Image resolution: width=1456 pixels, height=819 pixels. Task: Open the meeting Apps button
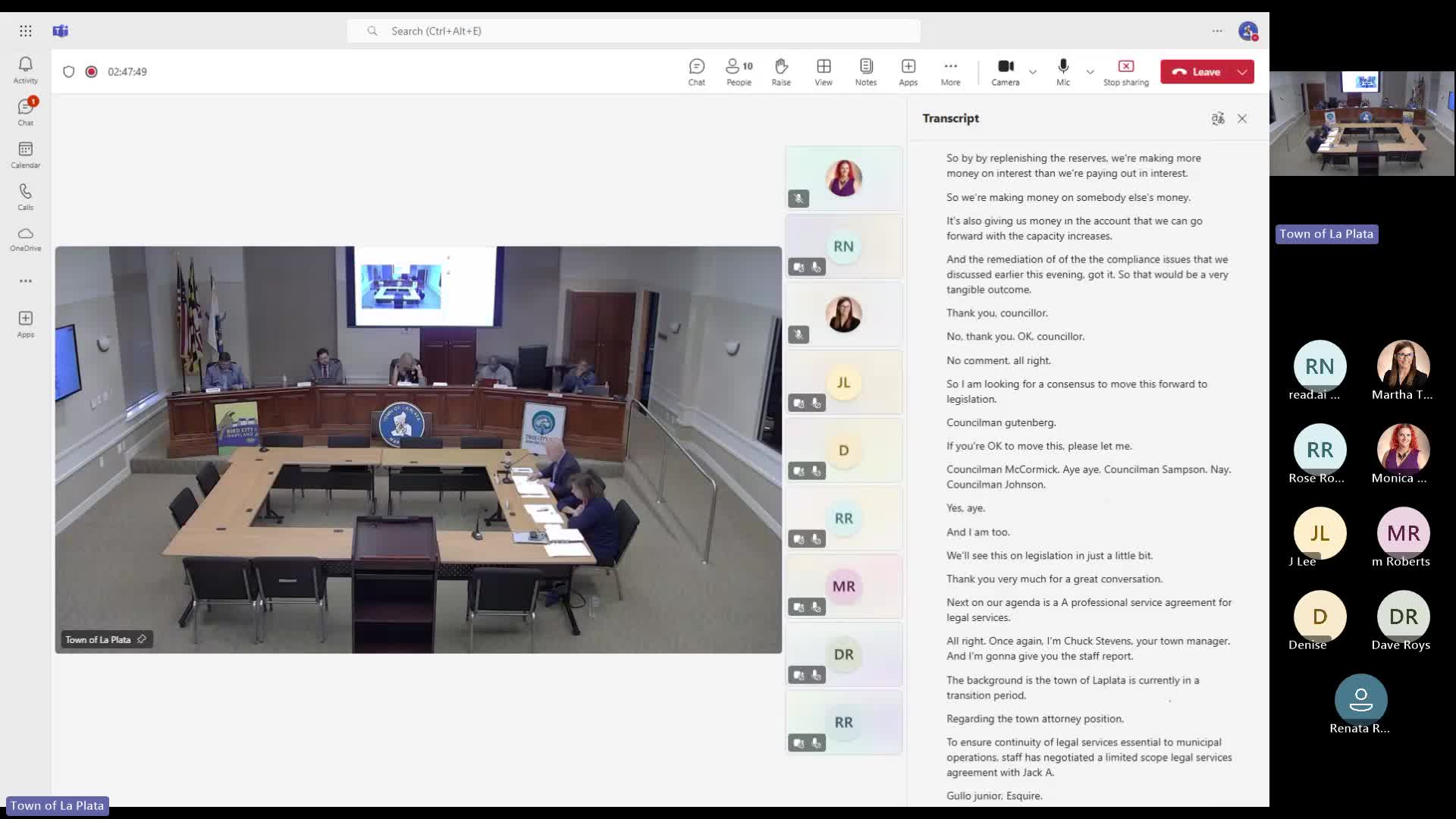pyautogui.click(x=908, y=72)
